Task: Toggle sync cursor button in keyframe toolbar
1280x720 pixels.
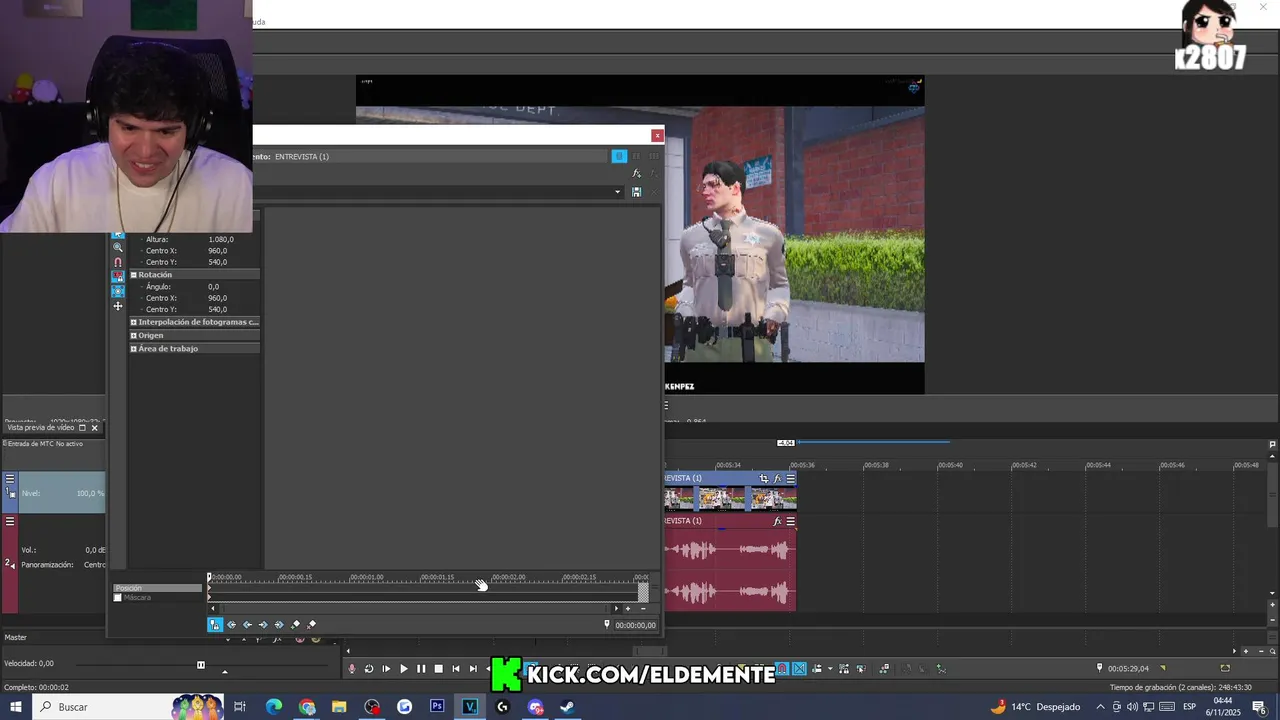Action: click(215, 625)
